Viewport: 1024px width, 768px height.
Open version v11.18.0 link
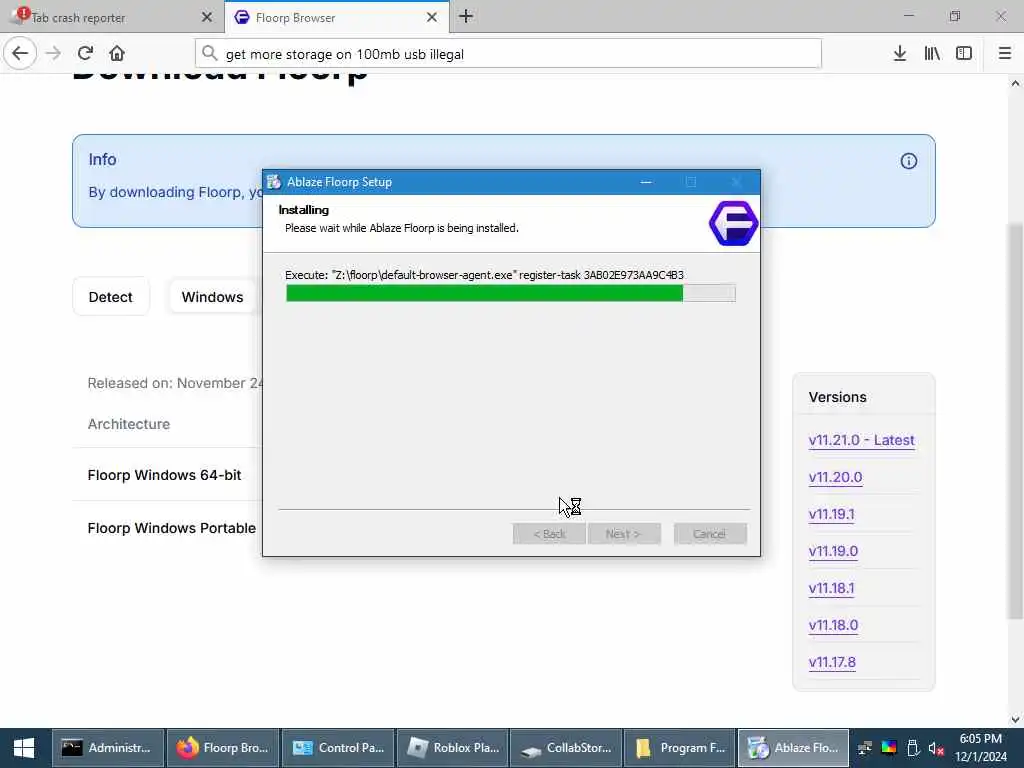tap(833, 625)
